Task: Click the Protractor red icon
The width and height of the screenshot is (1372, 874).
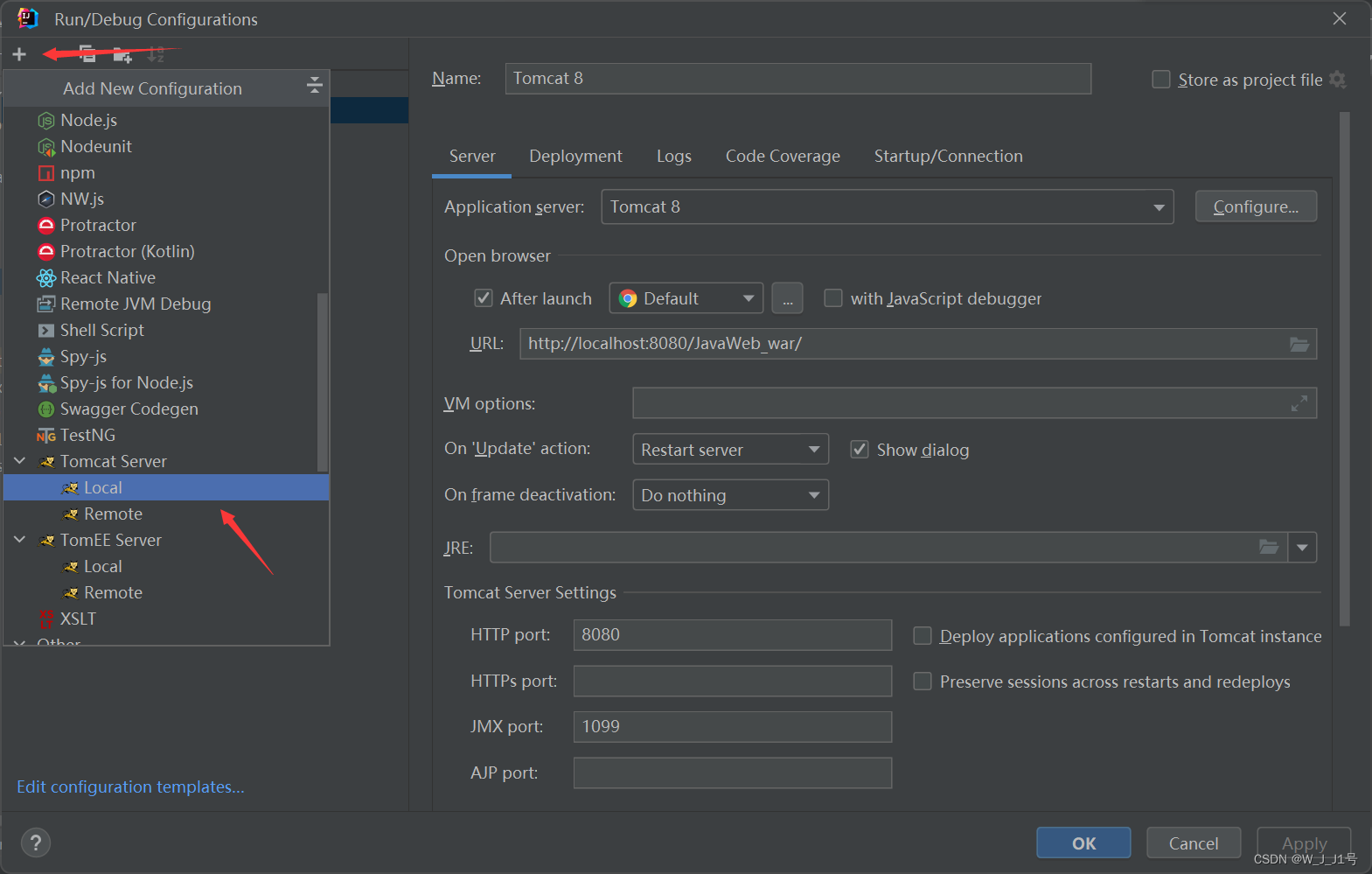Action: (x=46, y=226)
